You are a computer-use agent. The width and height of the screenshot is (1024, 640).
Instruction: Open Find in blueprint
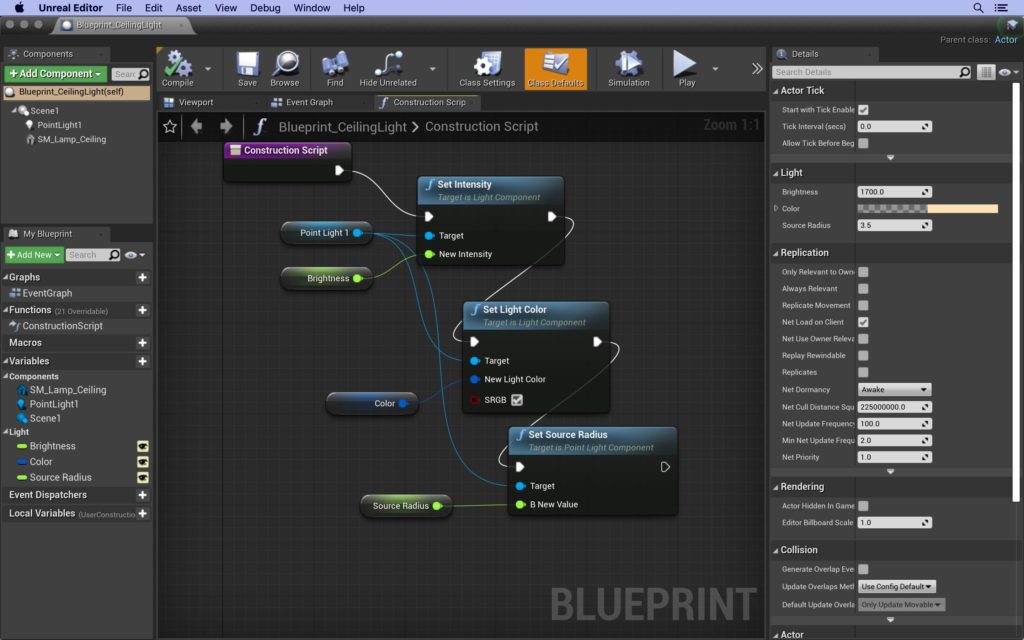[335, 69]
